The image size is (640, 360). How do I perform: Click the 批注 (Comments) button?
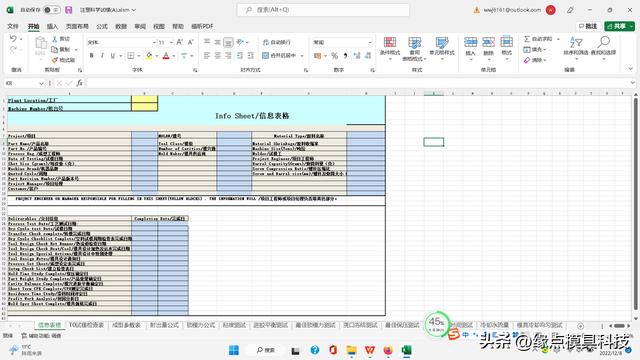click(588, 26)
